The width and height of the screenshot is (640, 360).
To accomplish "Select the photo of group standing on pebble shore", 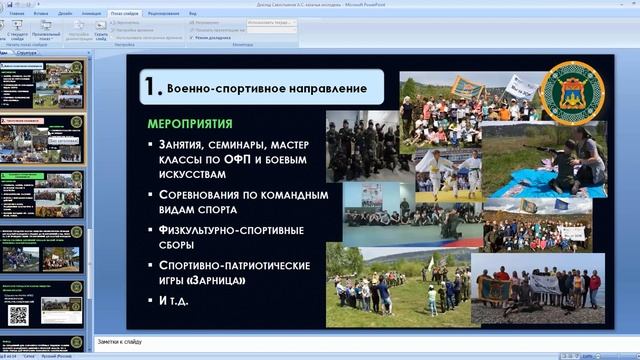I will click(538, 288).
